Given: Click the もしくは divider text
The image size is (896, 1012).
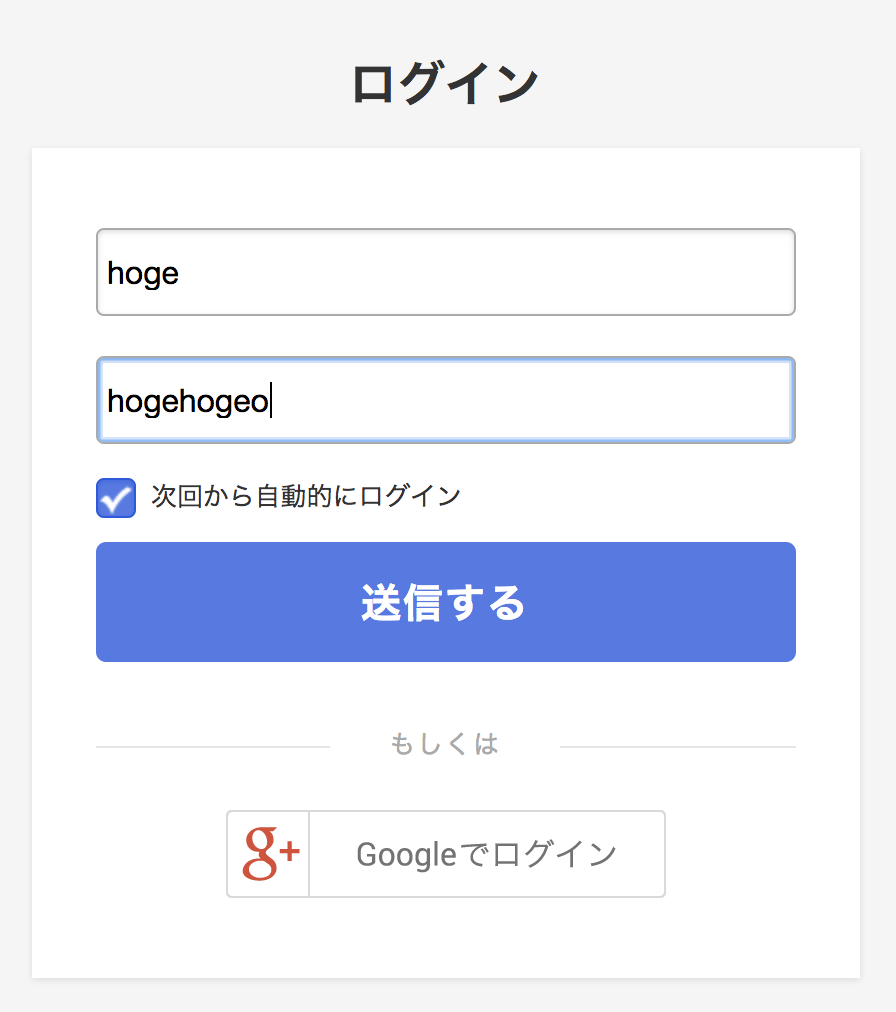Looking at the screenshot, I should (x=445, y=744).
